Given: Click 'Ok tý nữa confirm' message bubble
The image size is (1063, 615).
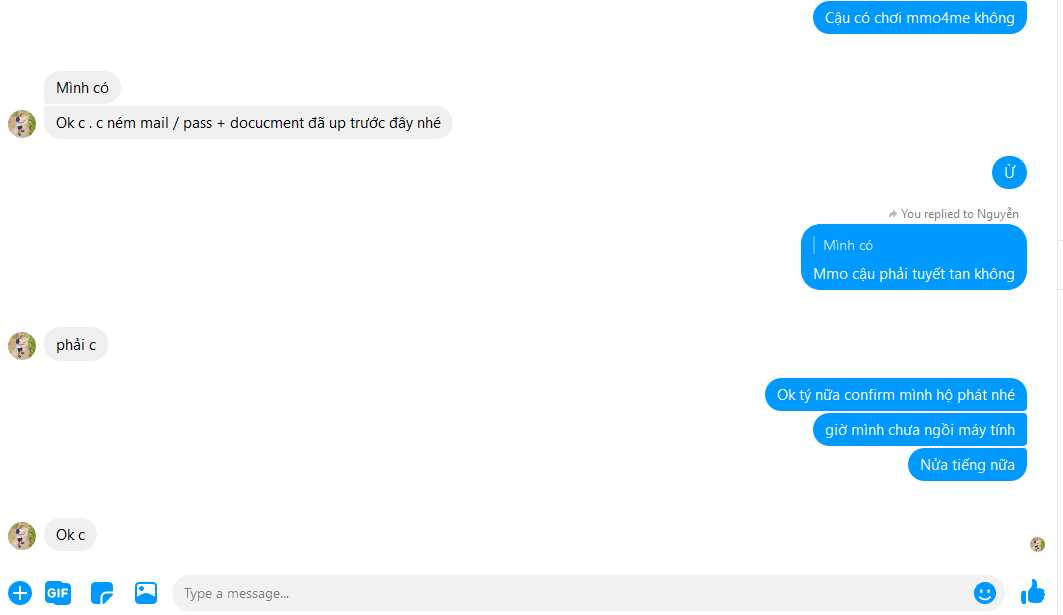Looking at the screenshot, I should tap(896, 395).
